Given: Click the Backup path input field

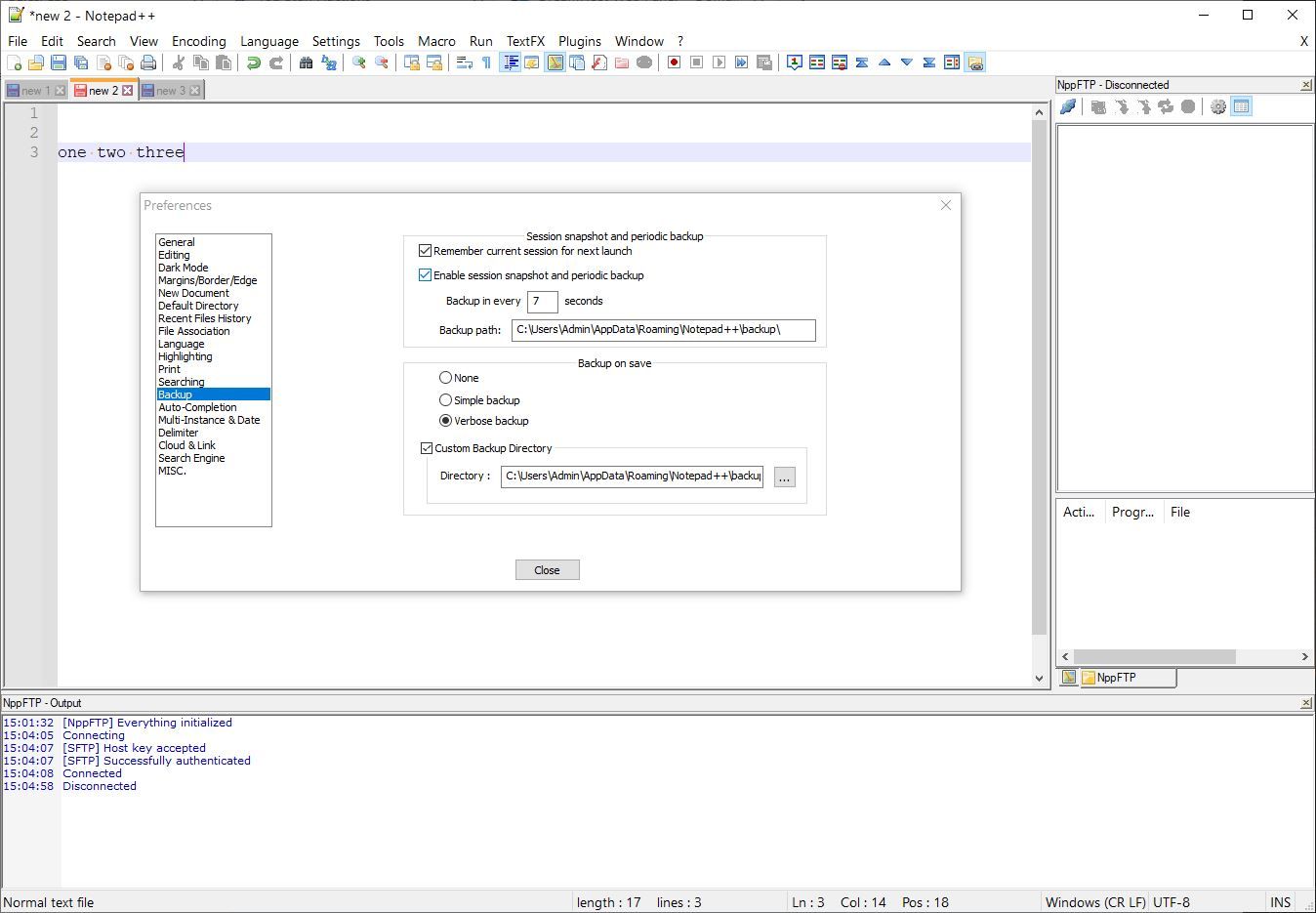Looking at the screenshot, I should click(663, 330).
